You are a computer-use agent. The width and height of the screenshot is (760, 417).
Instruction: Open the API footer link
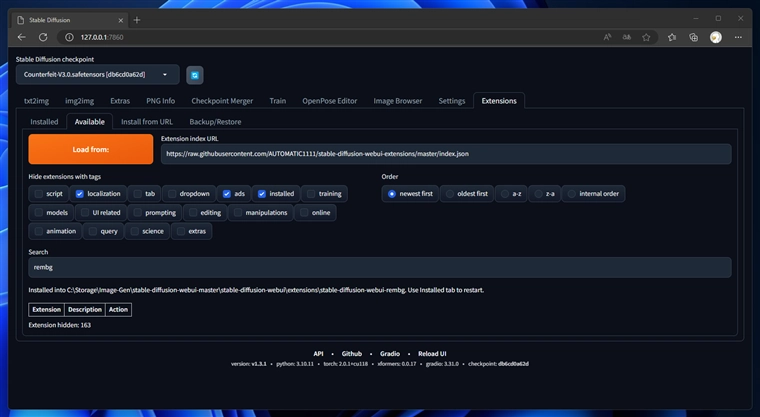tap(318, 353)
